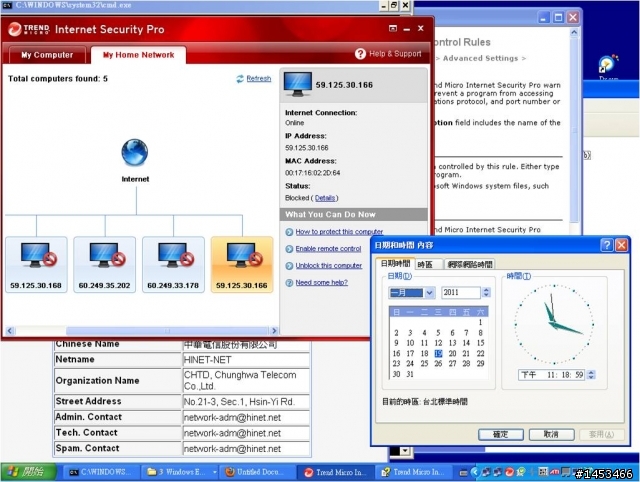Click the Refresh link
Viewport: 640px width, 482px height.
258,78
